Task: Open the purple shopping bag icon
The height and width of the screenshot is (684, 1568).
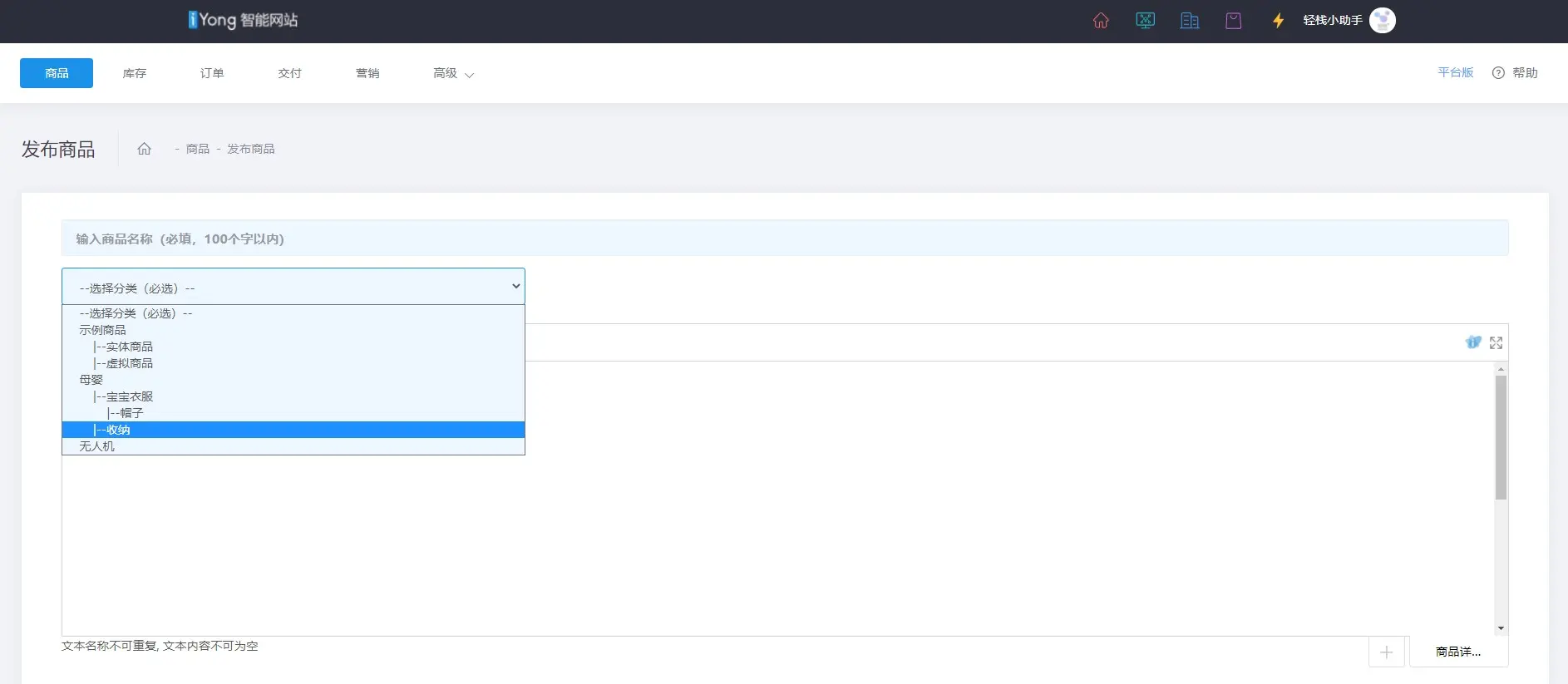Action: [1234, 21]
